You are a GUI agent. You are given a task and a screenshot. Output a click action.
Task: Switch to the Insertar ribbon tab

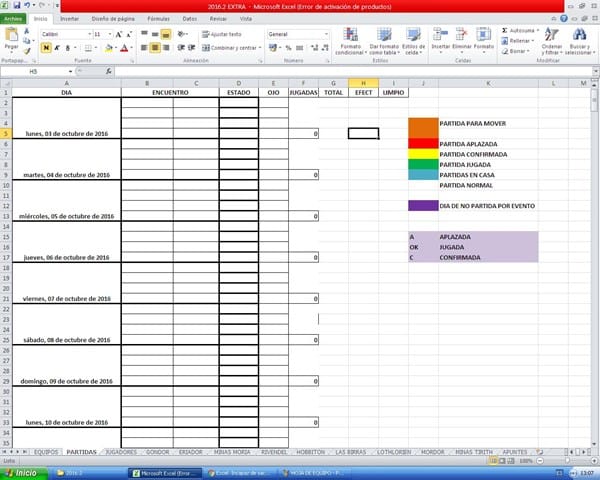point(69,19)
